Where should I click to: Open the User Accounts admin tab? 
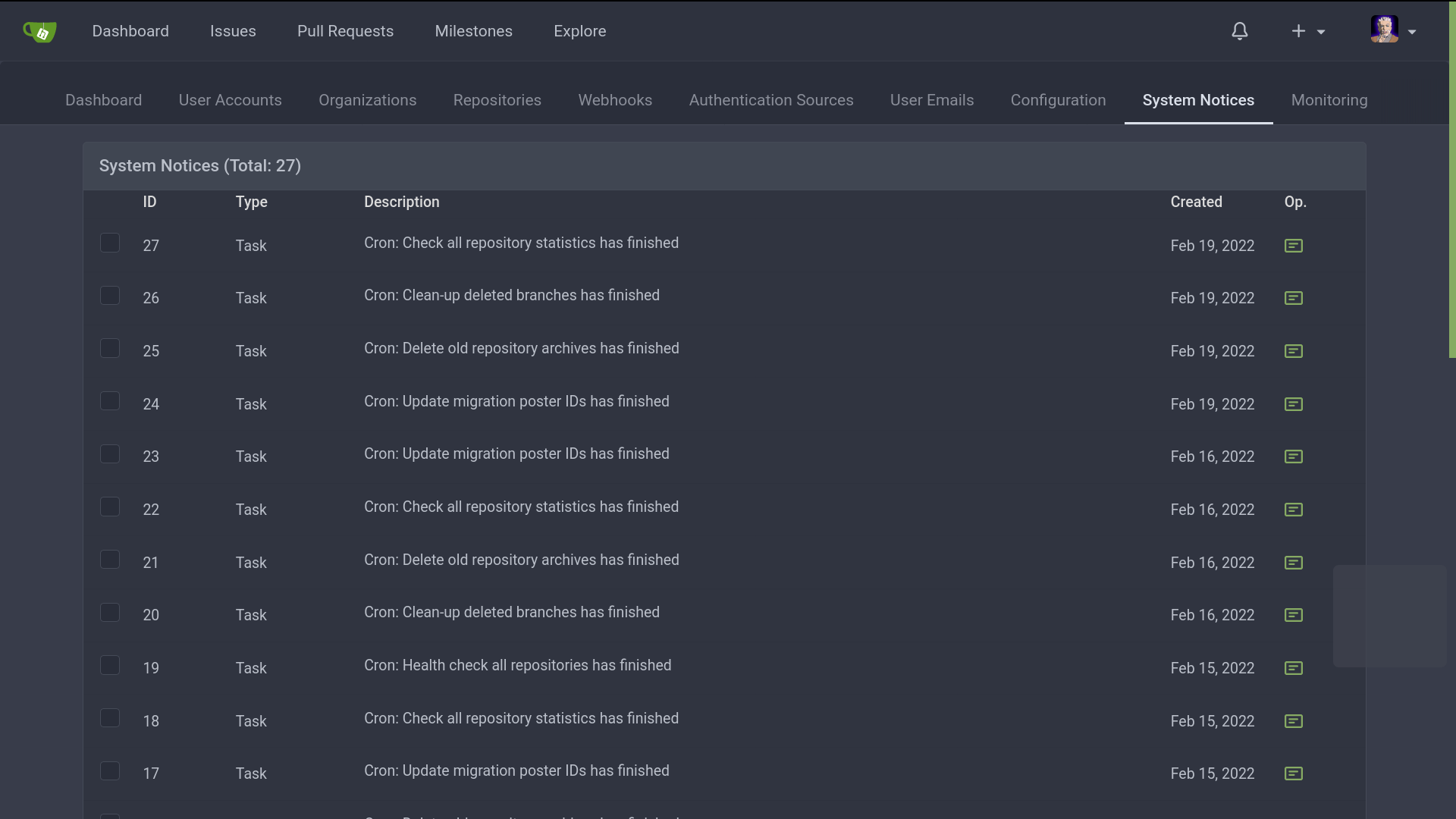click(x=230, y=100)
